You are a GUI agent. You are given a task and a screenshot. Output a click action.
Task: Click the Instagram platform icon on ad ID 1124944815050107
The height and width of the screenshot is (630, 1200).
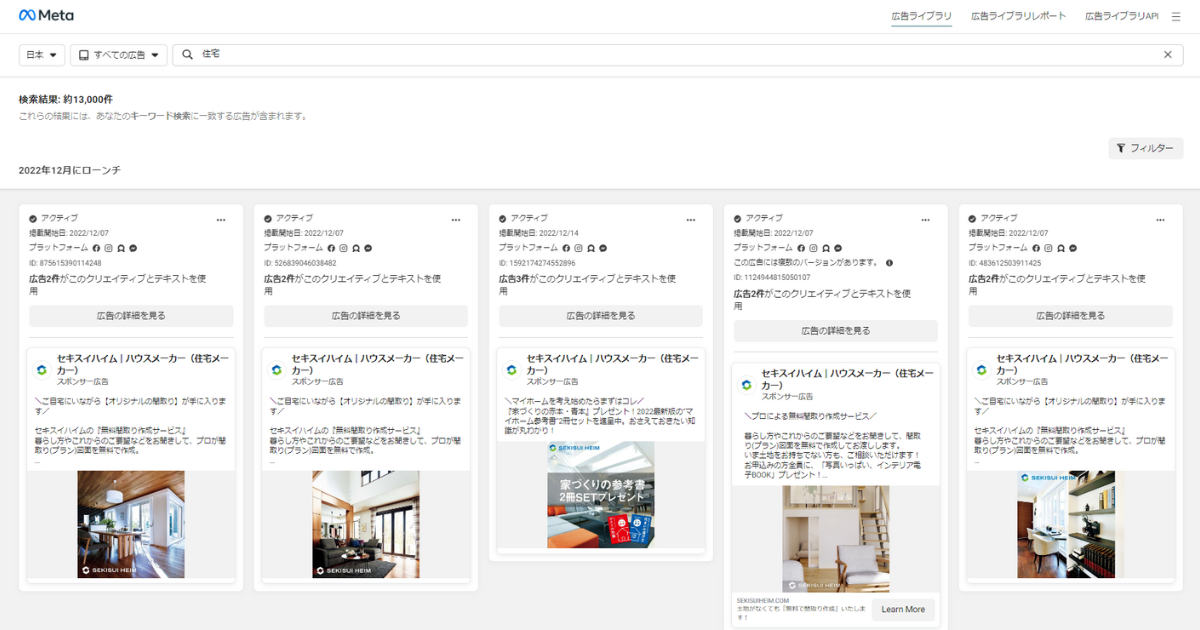click(814, 247)
